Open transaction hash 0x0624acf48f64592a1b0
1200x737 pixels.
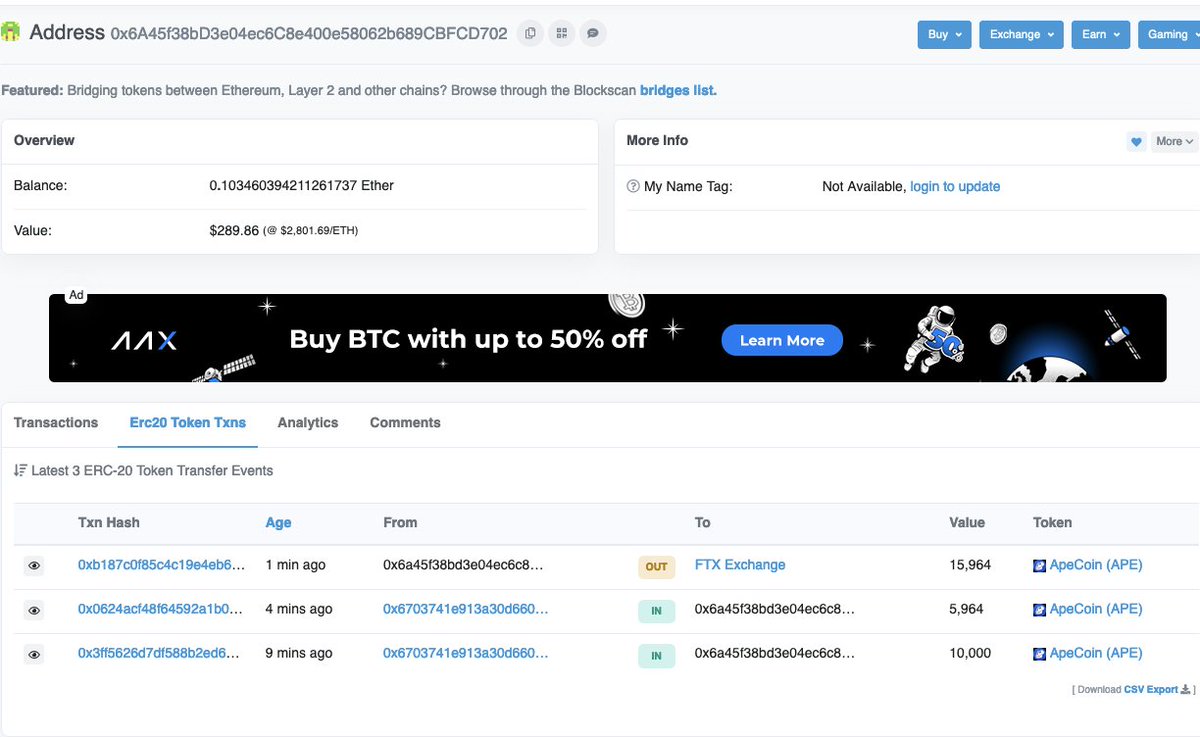161,609
